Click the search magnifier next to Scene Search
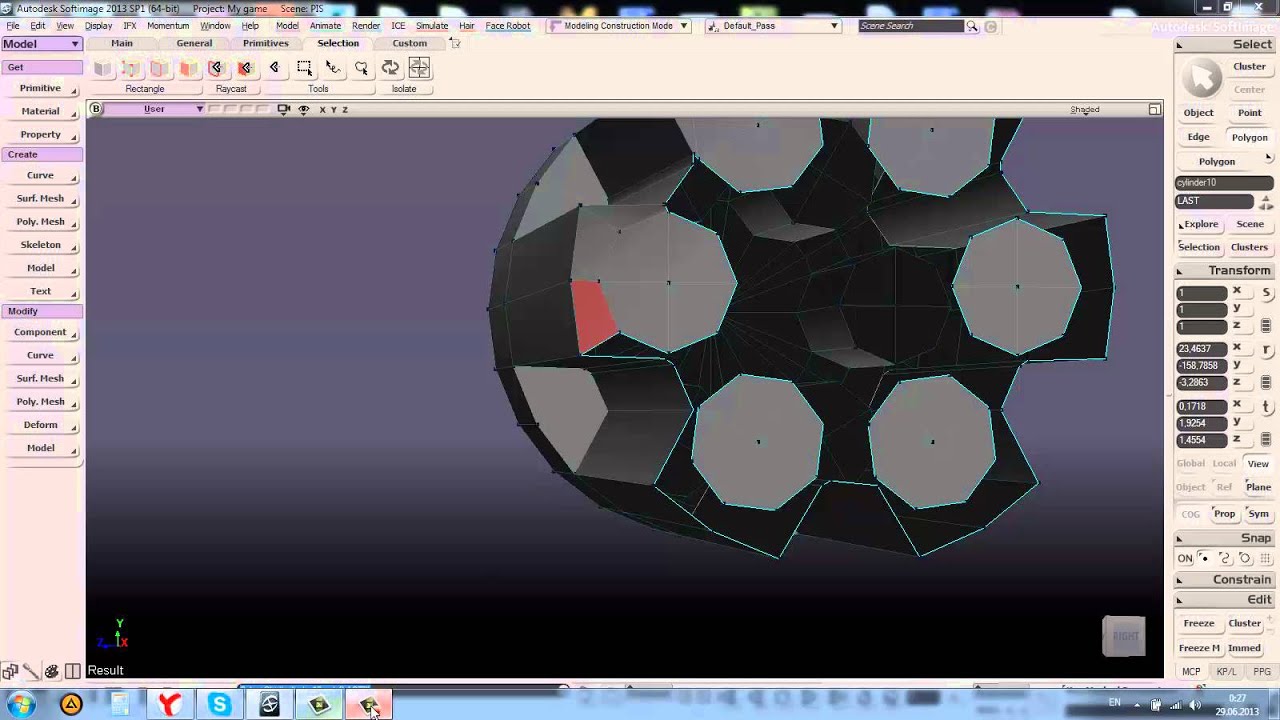Image resolution: width=1280 pixels, height=720 pixels. click(x=972, y=26)
